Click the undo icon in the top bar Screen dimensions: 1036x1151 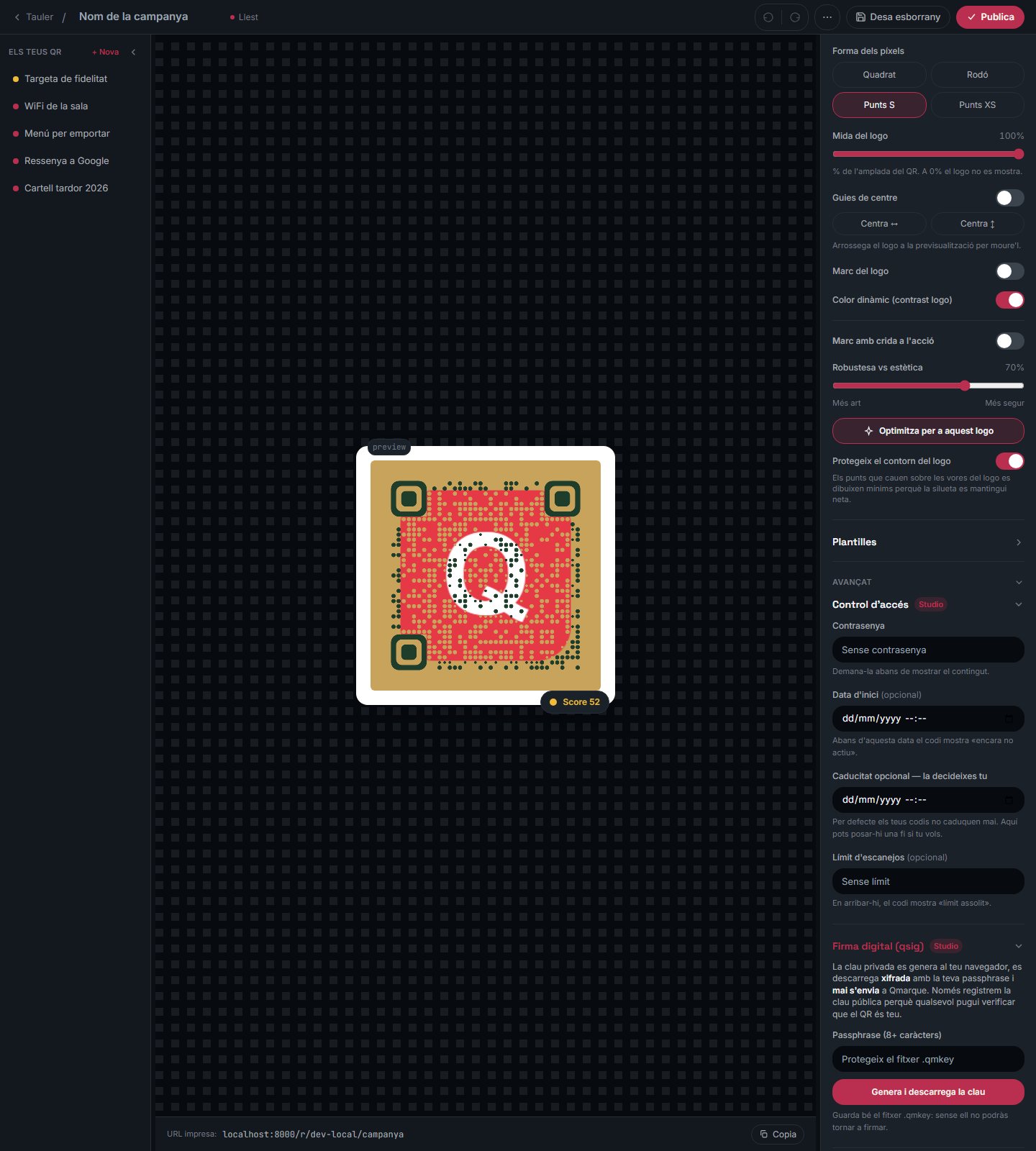tap(768, 17)
